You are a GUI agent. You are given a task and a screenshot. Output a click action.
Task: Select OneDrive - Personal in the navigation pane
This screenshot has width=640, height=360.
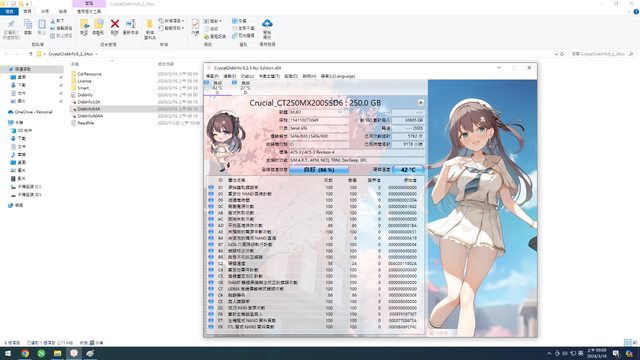pyautogui.click(x=33, y=112)
